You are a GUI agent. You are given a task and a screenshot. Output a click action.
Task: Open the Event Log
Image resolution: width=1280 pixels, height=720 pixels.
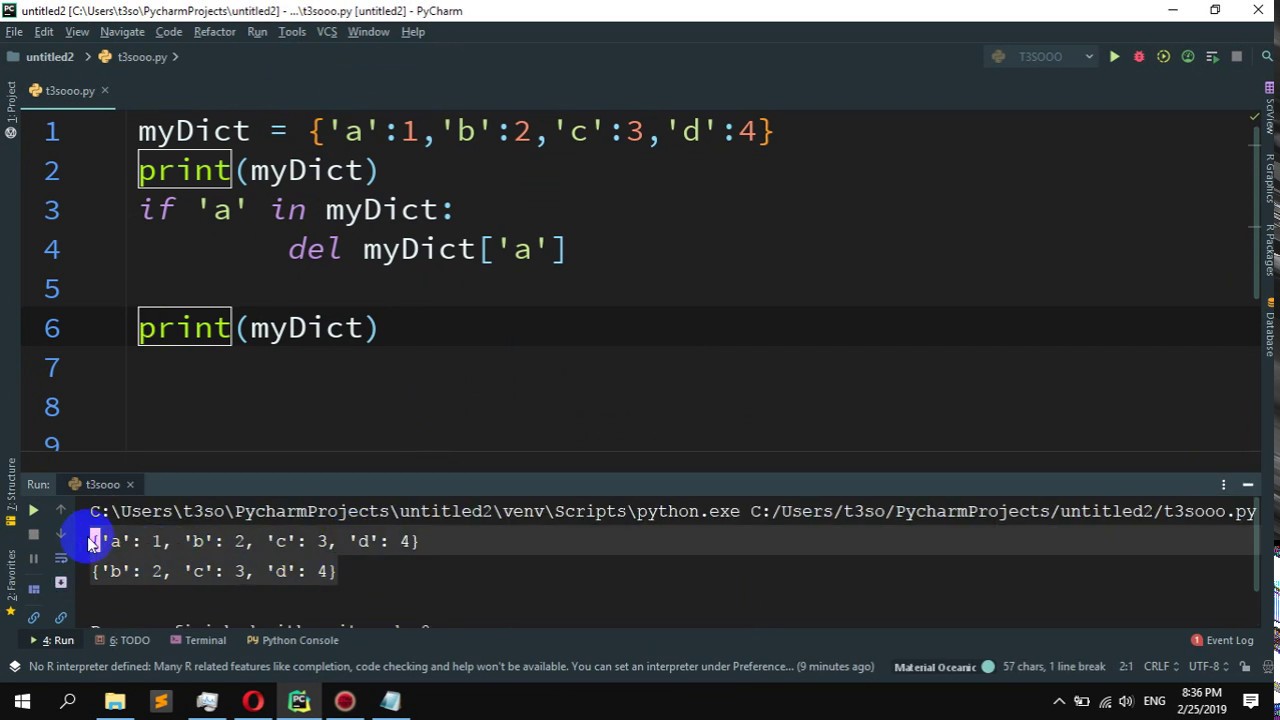tap(1222, 641)
